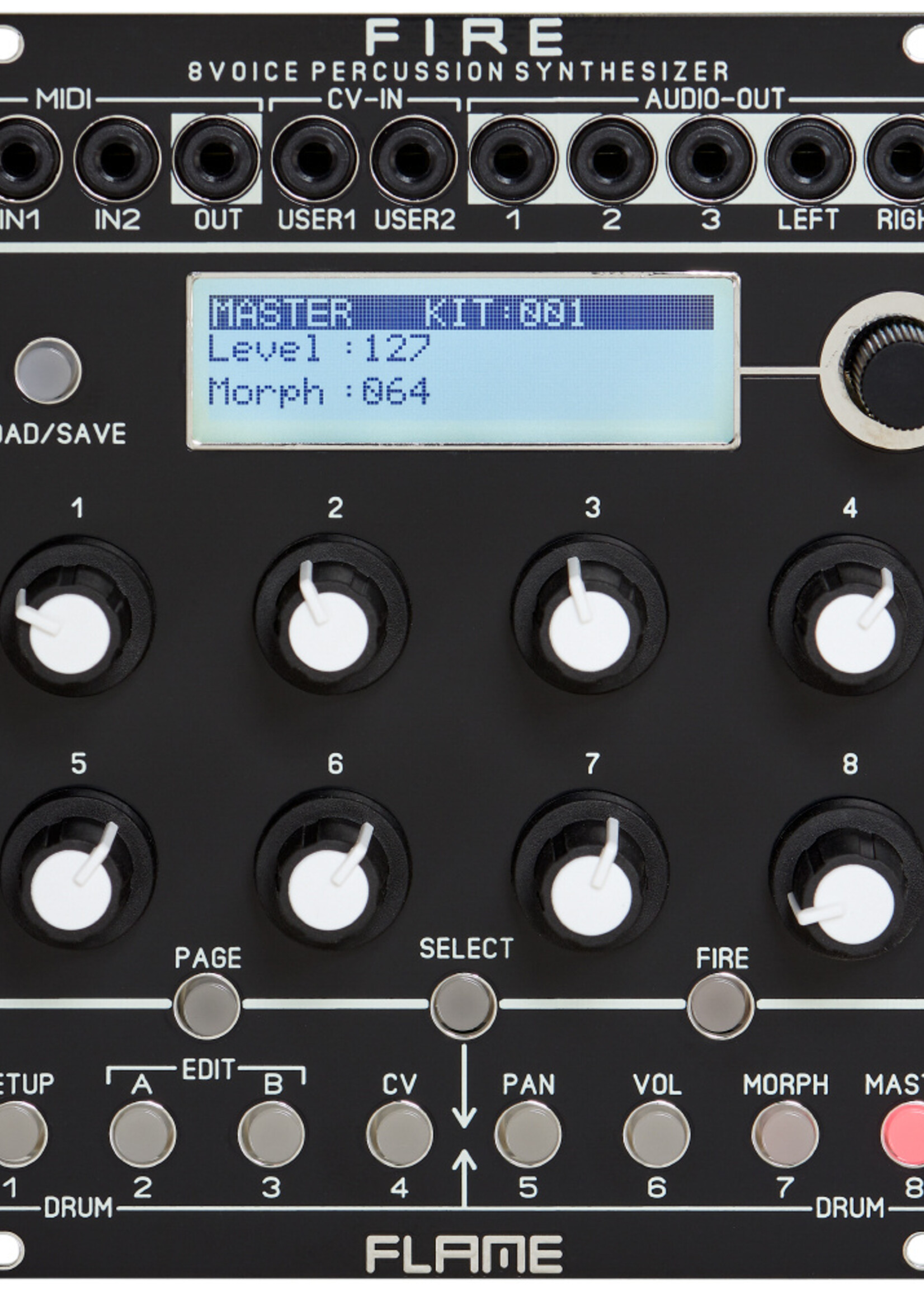Click the MASTER KIT:001 display line
Screen dimensions: 924x1294
pos(461,312)
